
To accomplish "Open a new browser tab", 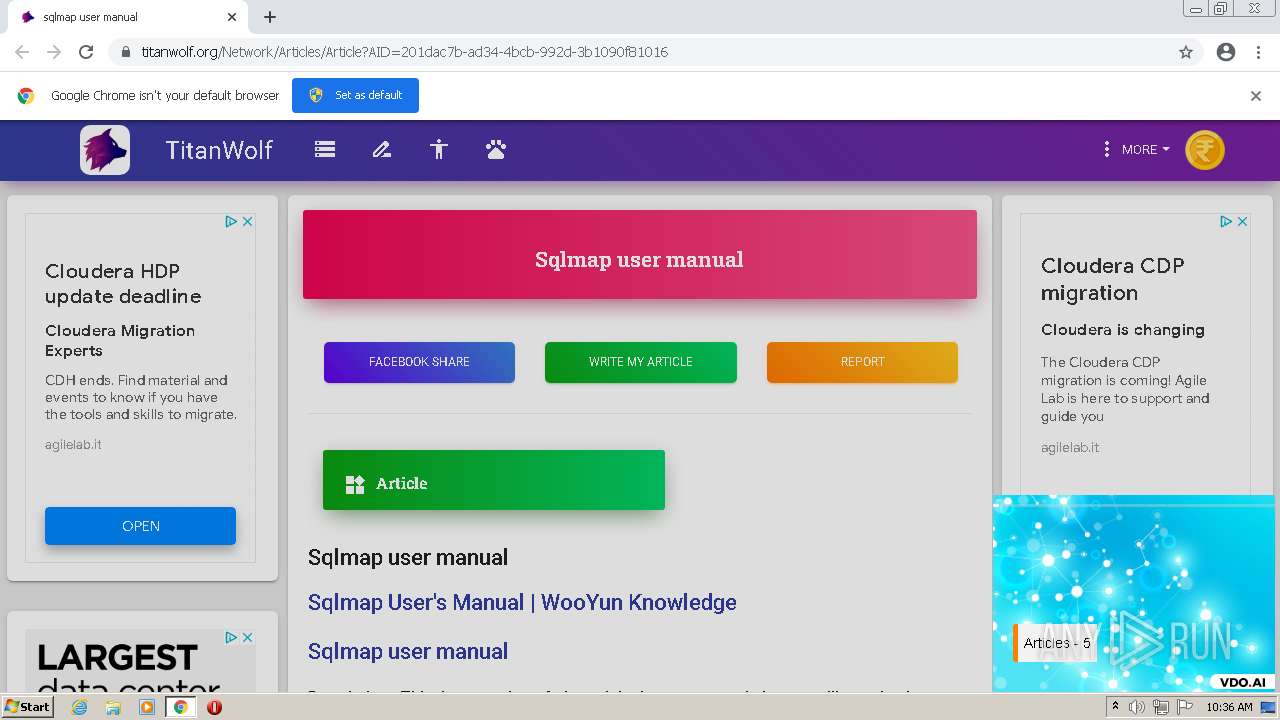I will click(x=270, y=17).
